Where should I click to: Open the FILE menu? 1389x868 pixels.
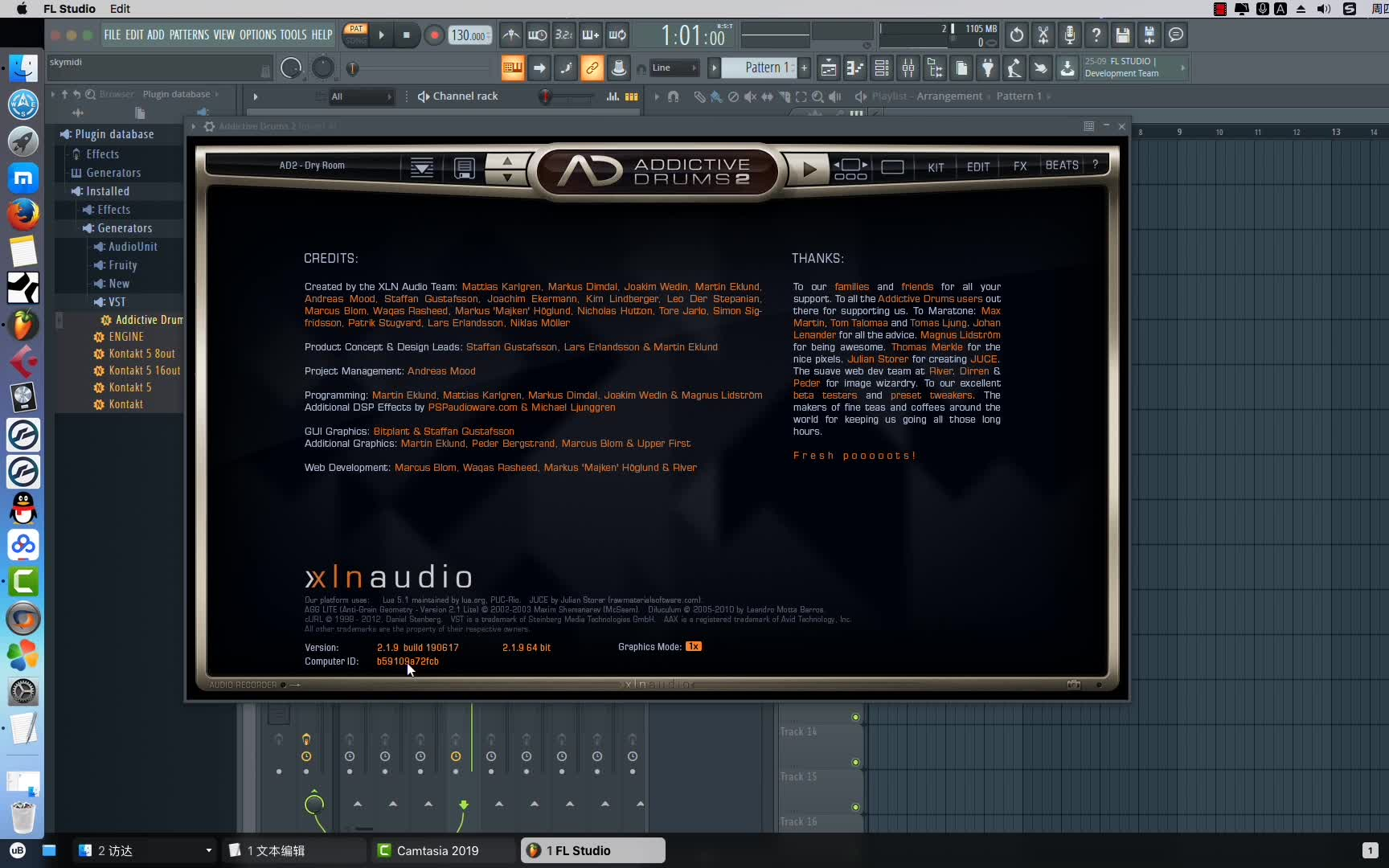tap(113, 35)
